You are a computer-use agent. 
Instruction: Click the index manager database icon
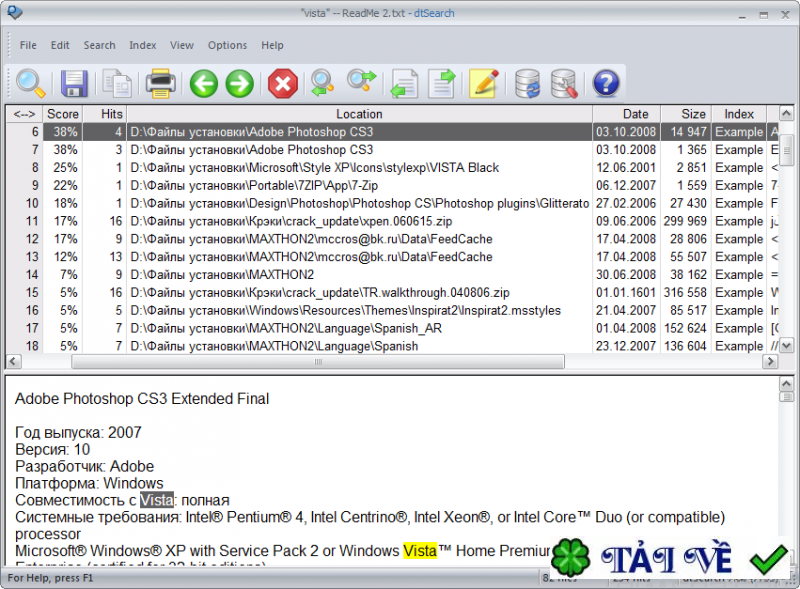564,84
